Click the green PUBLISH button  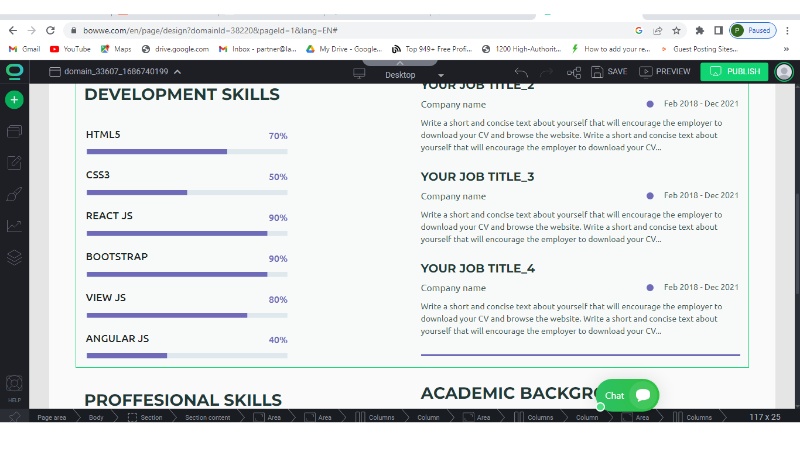click(x=734, y=72)
